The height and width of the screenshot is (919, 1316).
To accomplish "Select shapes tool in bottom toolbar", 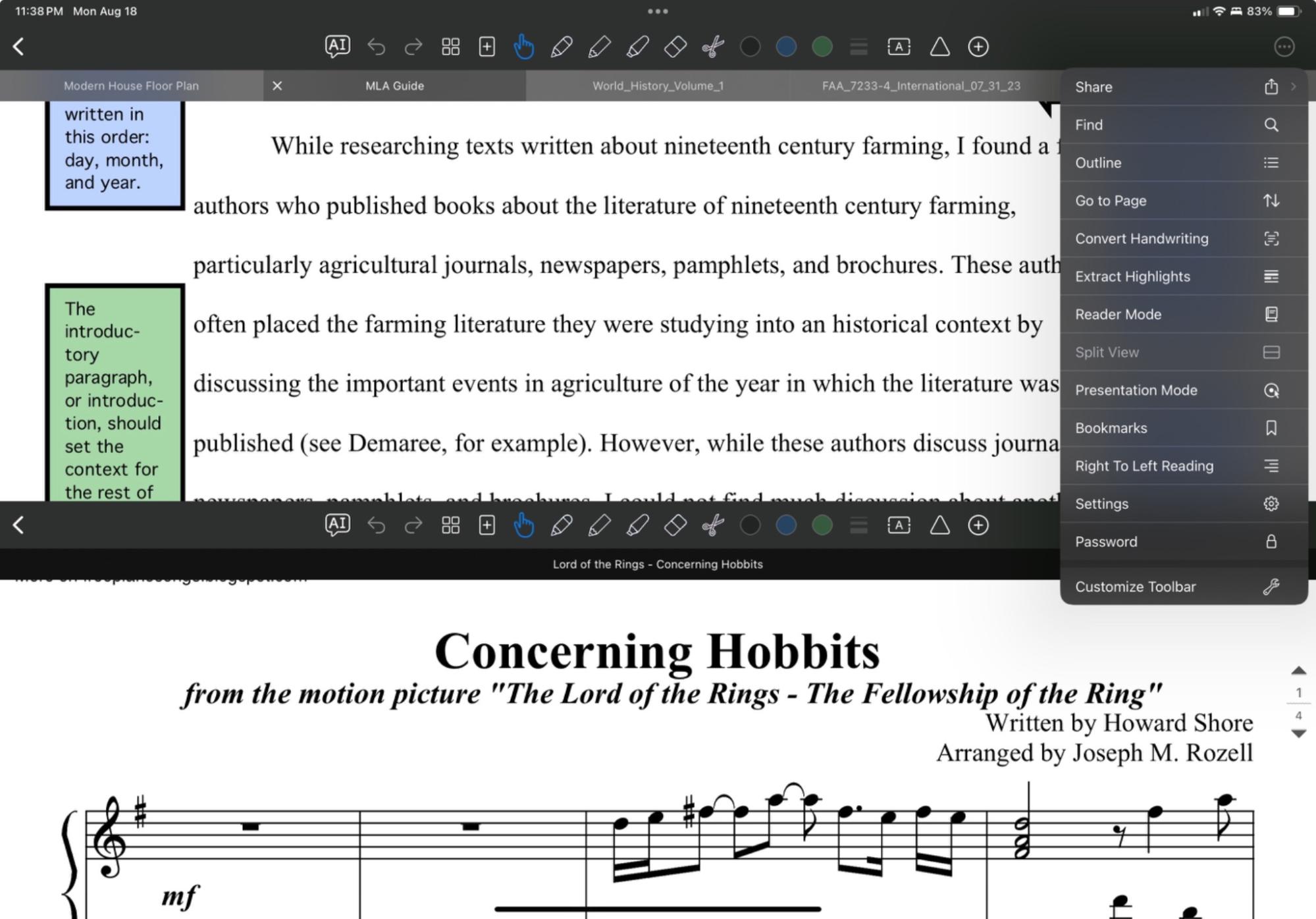I will (939, 525).
